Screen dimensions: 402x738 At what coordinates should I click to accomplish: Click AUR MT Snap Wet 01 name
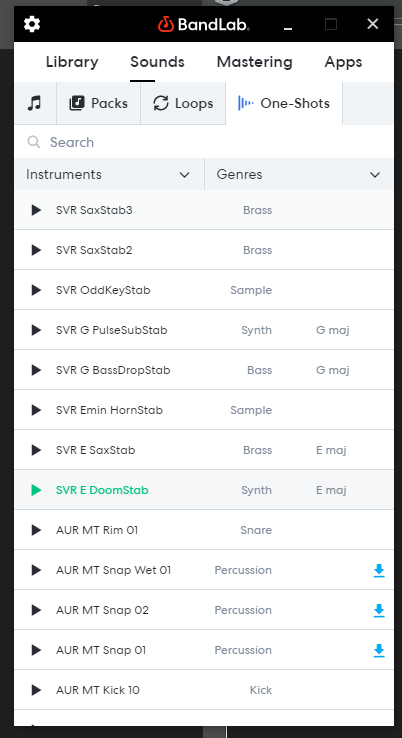[x=113, y=570]
